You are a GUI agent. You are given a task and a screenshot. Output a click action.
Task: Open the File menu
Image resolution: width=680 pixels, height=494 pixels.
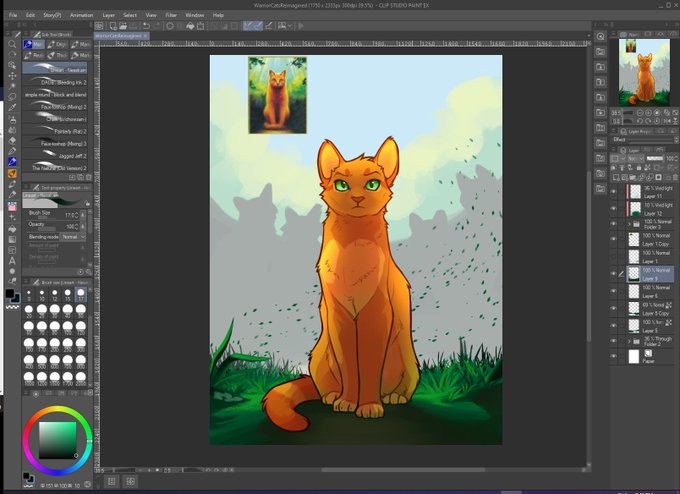13,15
